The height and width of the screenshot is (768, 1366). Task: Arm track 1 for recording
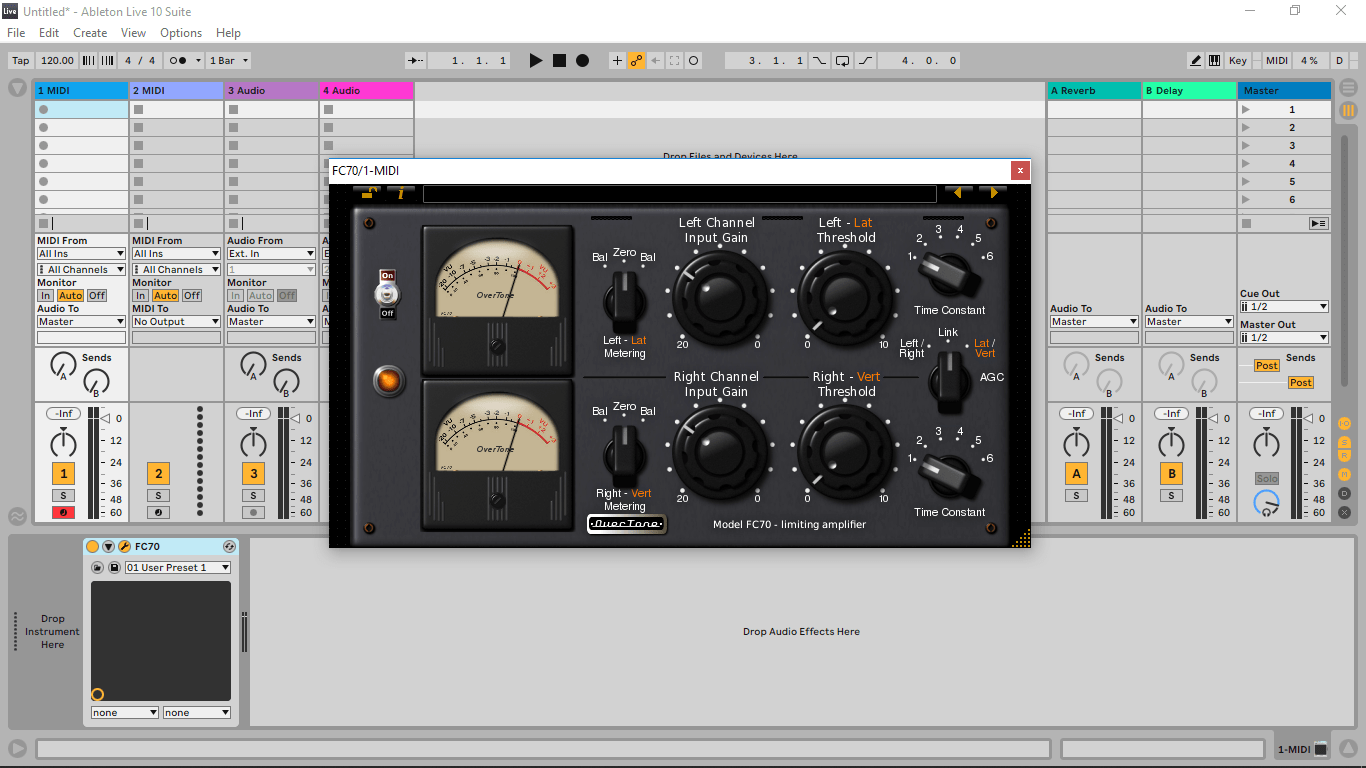(63, 513)
